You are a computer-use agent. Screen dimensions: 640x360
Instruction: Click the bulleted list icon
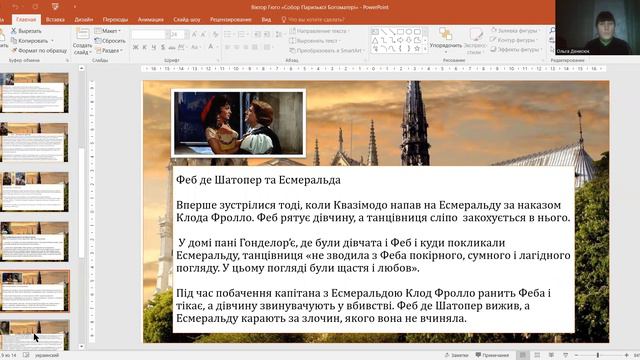click(x=229, y=34)
